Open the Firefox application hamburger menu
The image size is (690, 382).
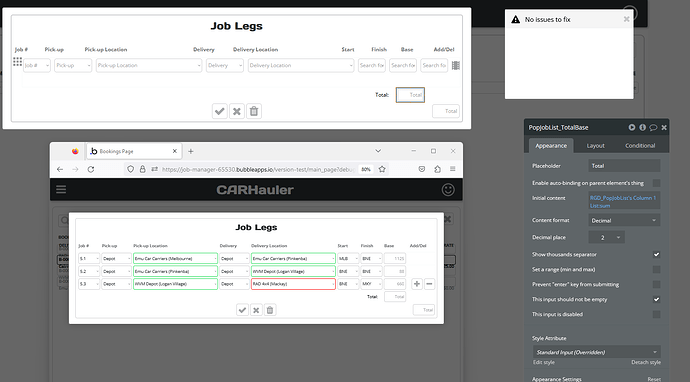point(452,169)
